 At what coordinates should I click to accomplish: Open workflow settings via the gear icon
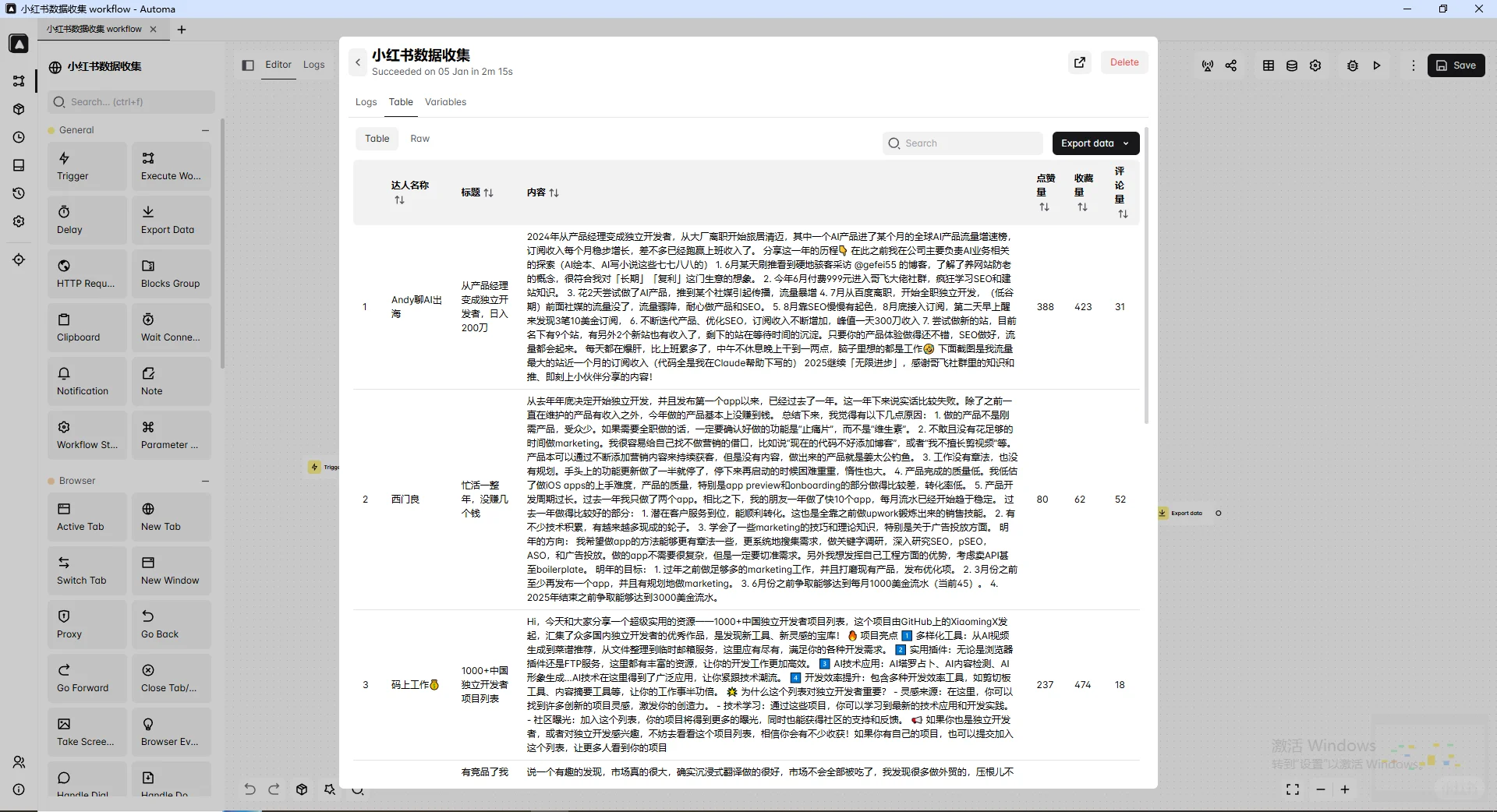click(x=1316, y=65)
